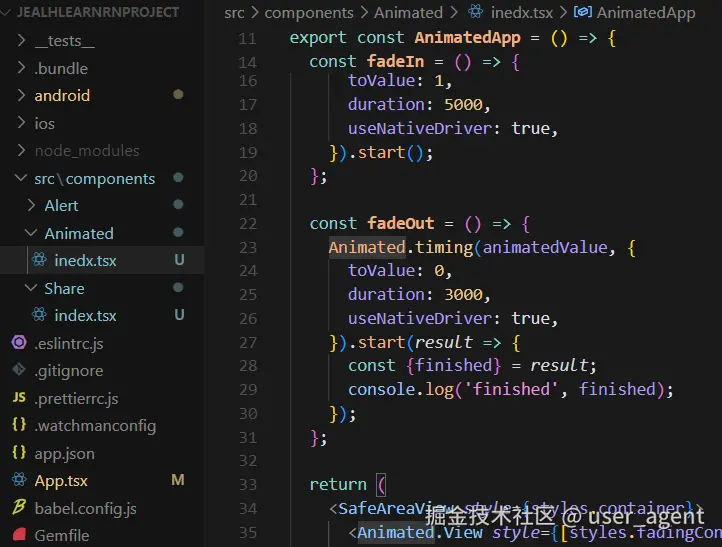Open the .watchmanconfig file
The width and height of the screenshot is (722, 547).
point(95,426)
